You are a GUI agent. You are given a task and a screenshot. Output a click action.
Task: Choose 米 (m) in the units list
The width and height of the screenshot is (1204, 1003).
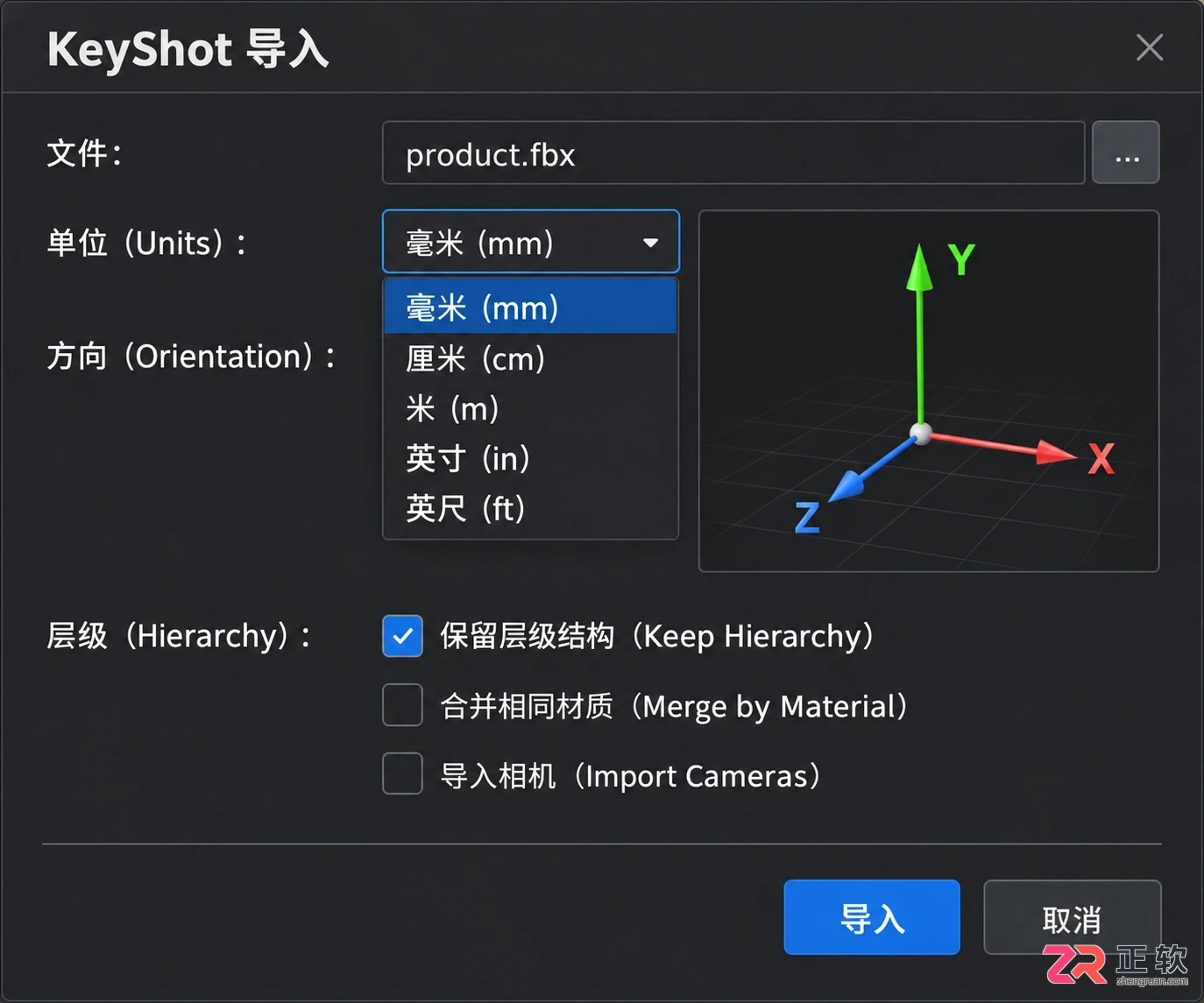(x=531, y=408)
